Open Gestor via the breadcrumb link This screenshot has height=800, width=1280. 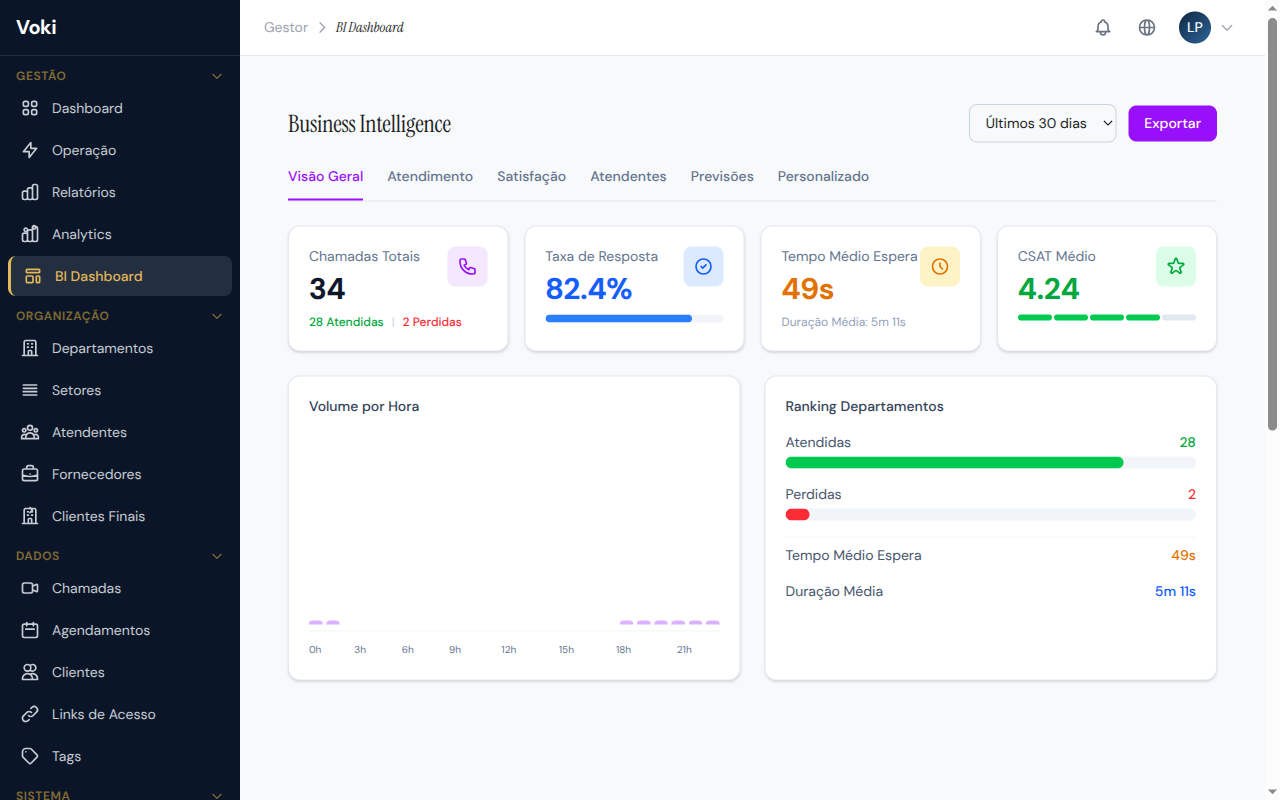pos(286,27)
